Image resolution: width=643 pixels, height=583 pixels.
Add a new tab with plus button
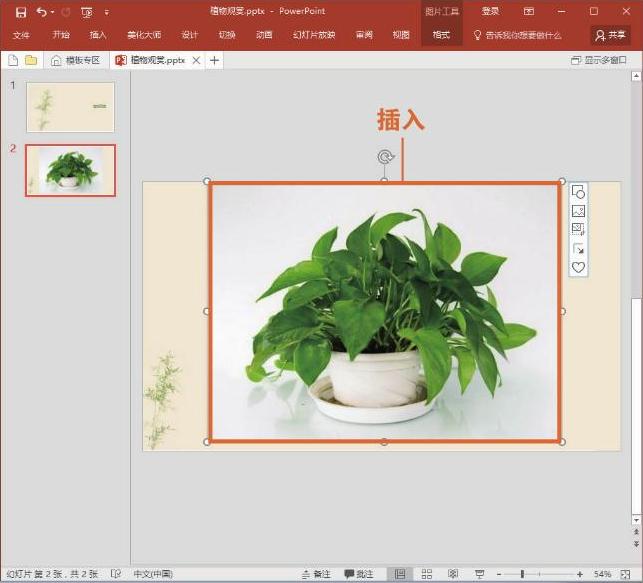pyautogui.click(x=214, y=61)
